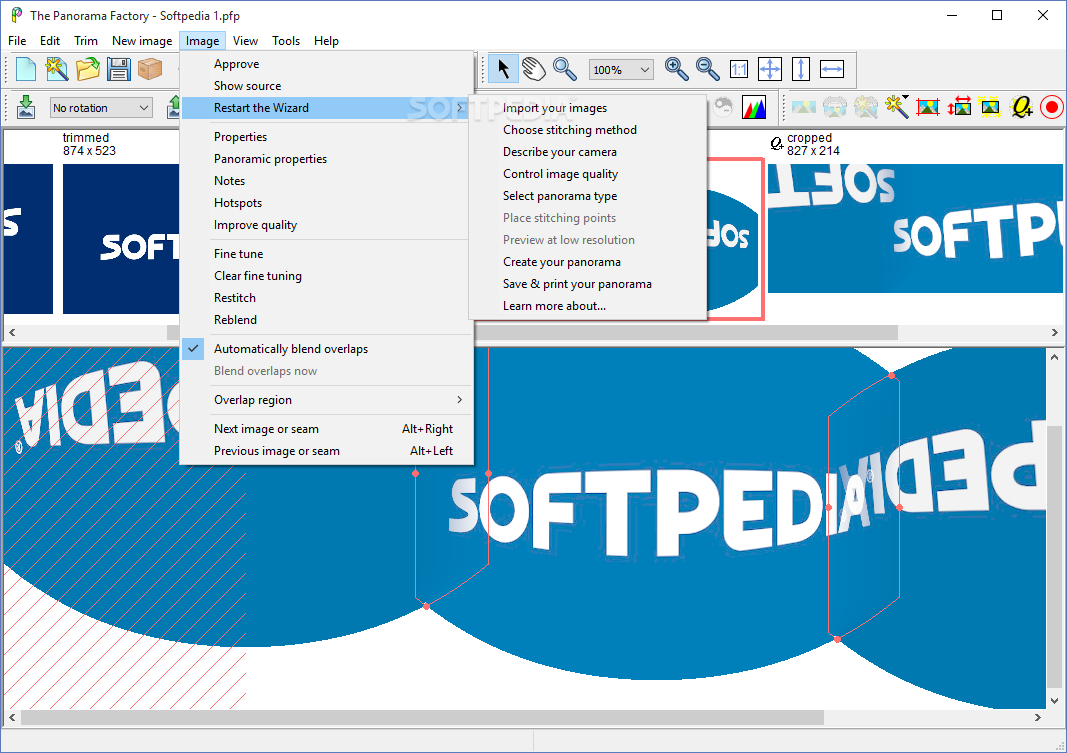Choose Improve quality menu entry
This screenshot has width=1067, height=753.
(x=327, y=225)
